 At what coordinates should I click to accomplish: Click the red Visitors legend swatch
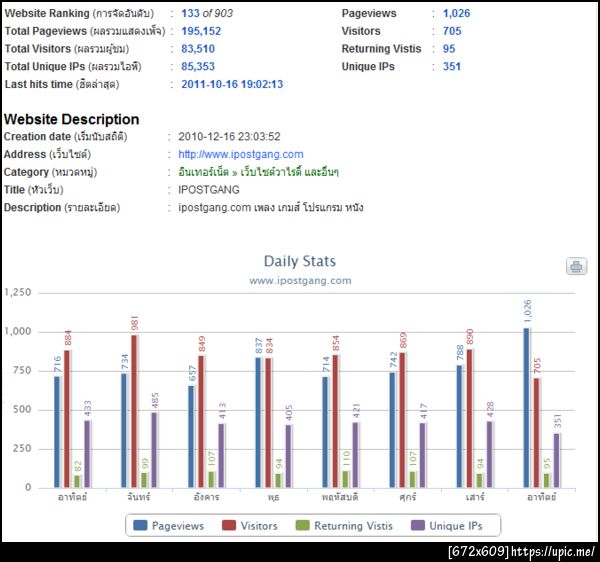pyautogui.click(x=229, y=525)
